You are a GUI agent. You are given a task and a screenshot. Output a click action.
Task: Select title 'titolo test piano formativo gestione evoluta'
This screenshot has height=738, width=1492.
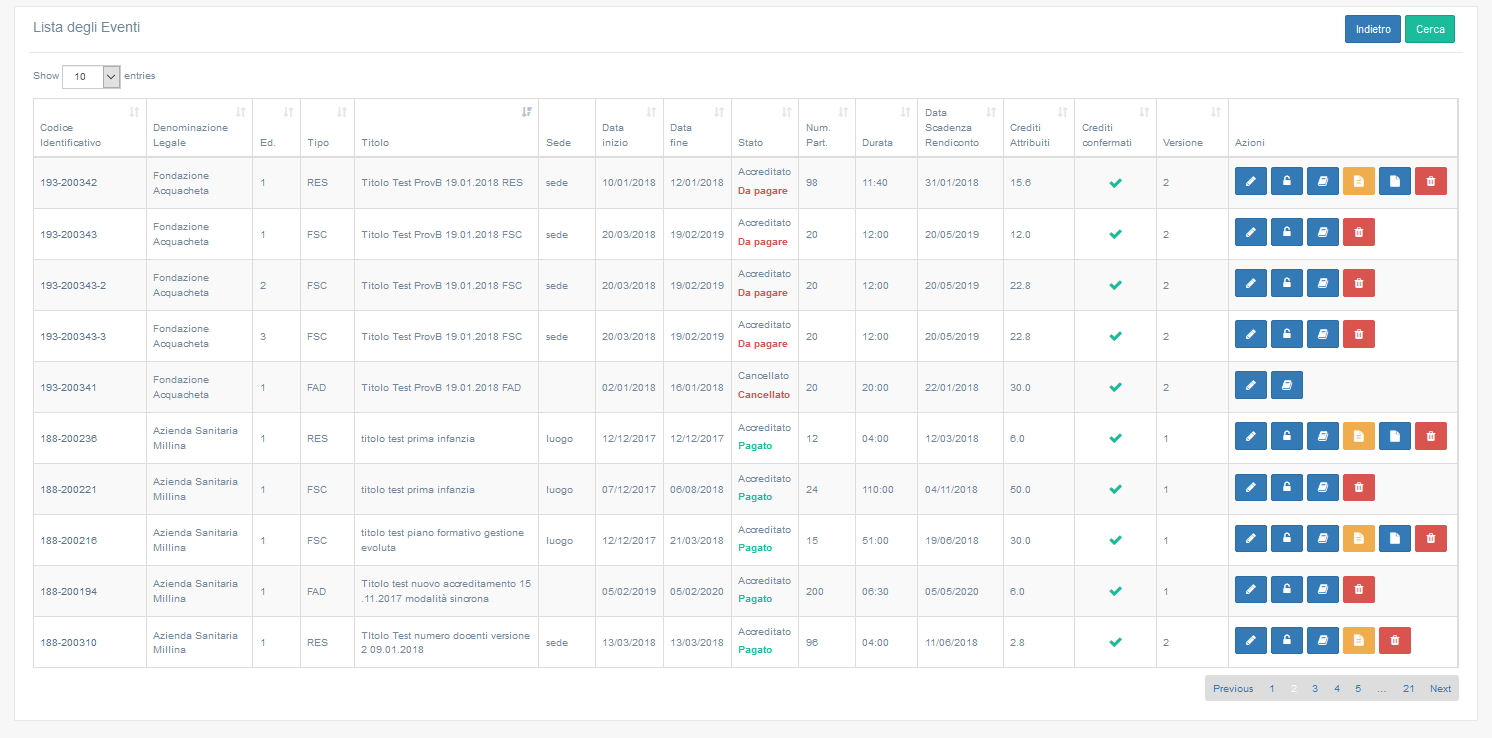tap(442, 540)
